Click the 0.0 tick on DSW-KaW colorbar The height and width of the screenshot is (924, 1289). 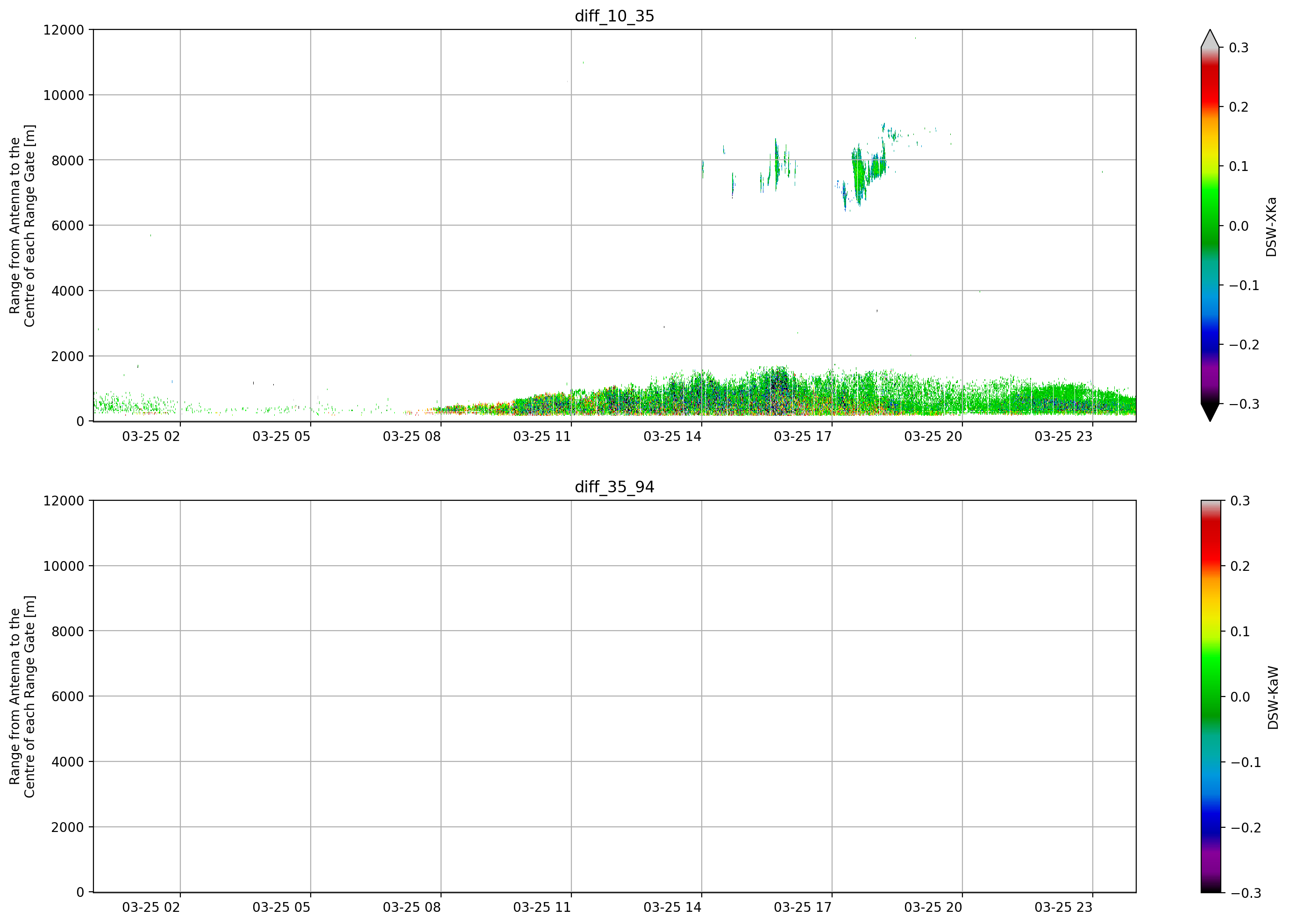pyautogui.click(x=1240, y=697)
